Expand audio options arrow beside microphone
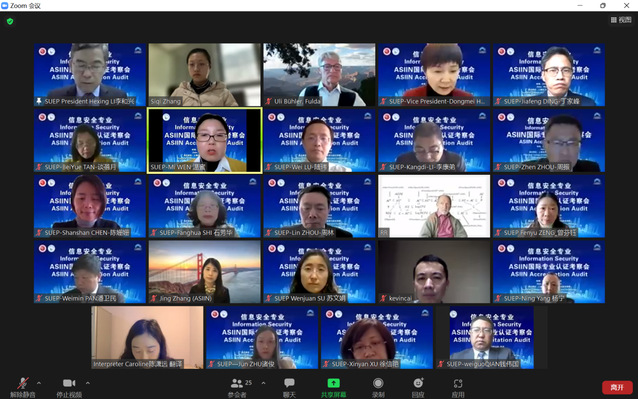 point(39,383)
